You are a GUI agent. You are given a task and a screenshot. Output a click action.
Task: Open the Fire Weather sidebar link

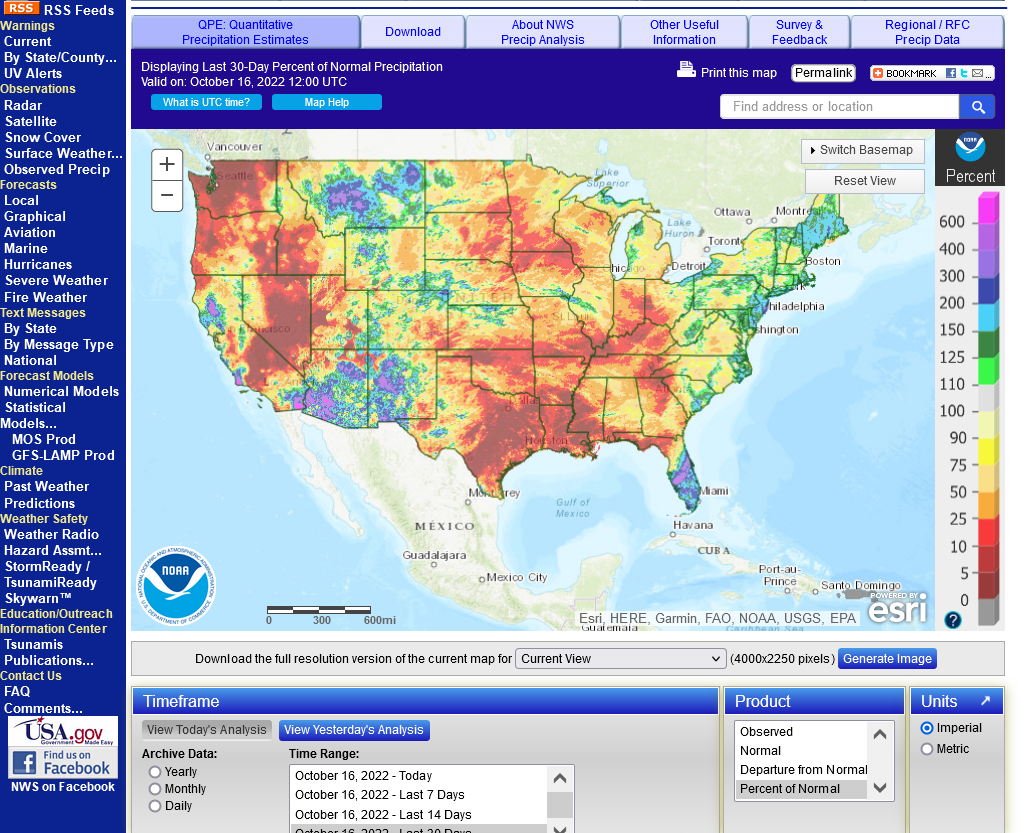coord(46,298)
